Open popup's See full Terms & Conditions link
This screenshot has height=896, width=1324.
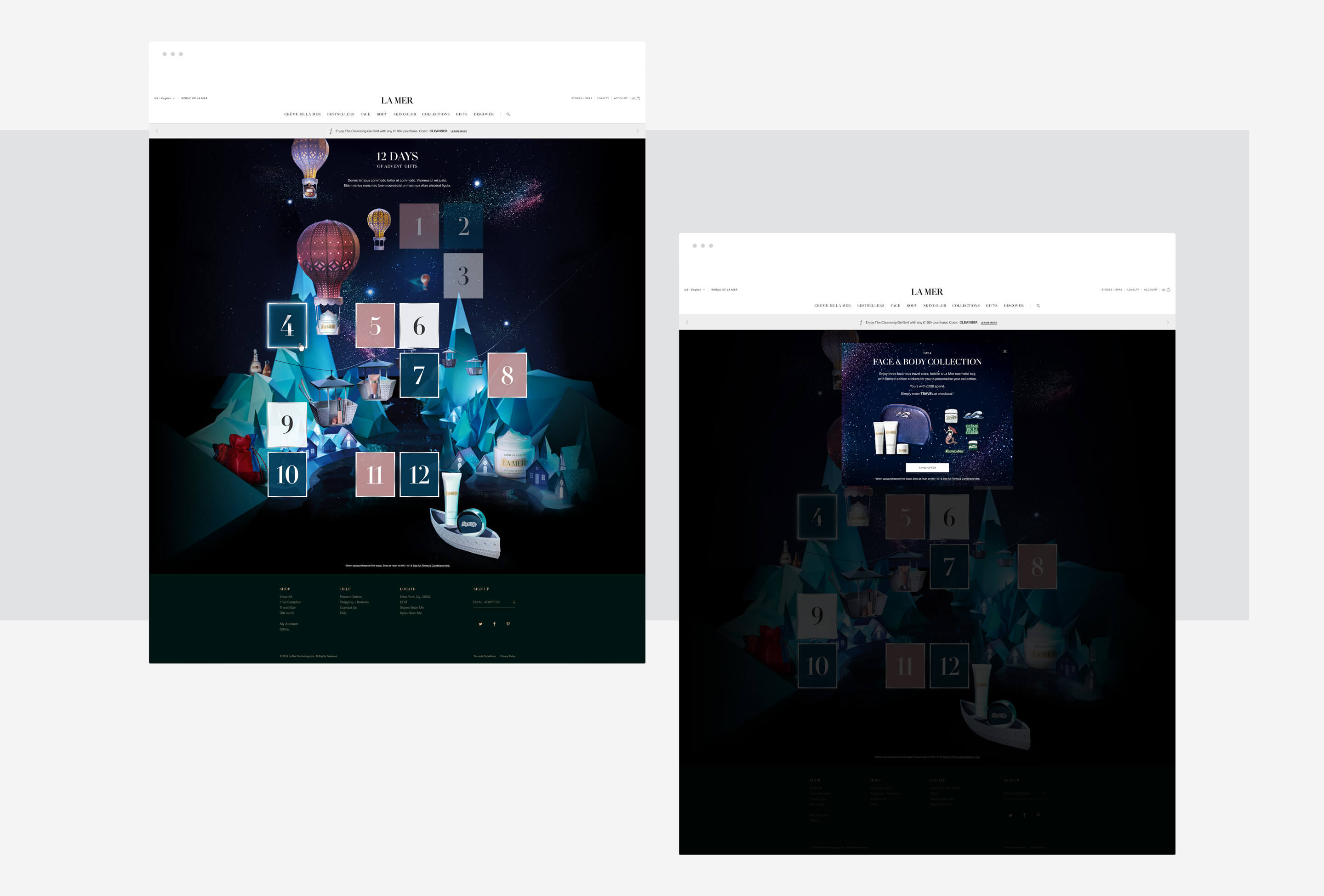961,479
